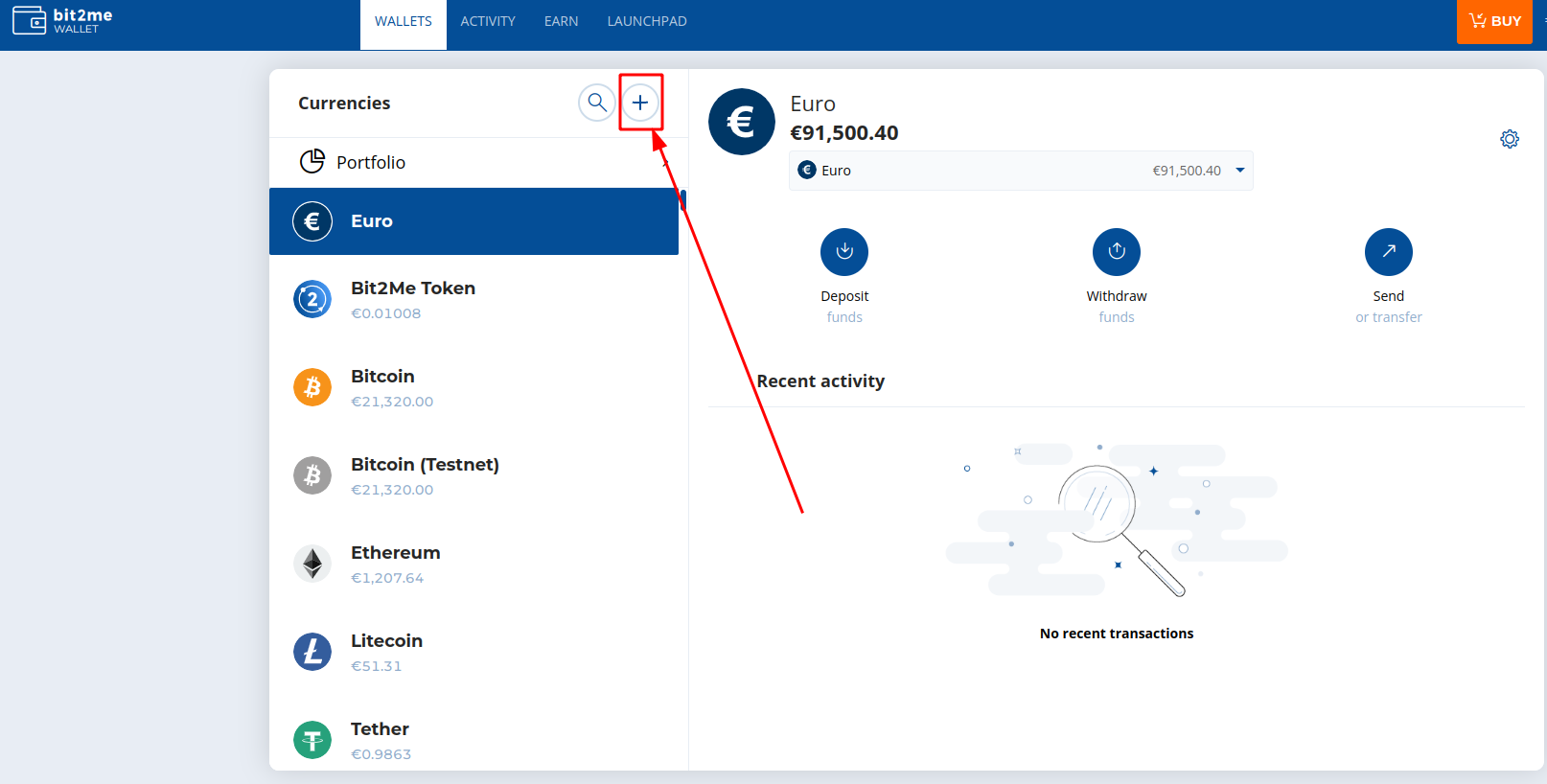Click the Bit2Me Token coin icon
The image size is (1547, 784).
pyautogui.click(x=312, y=299)
